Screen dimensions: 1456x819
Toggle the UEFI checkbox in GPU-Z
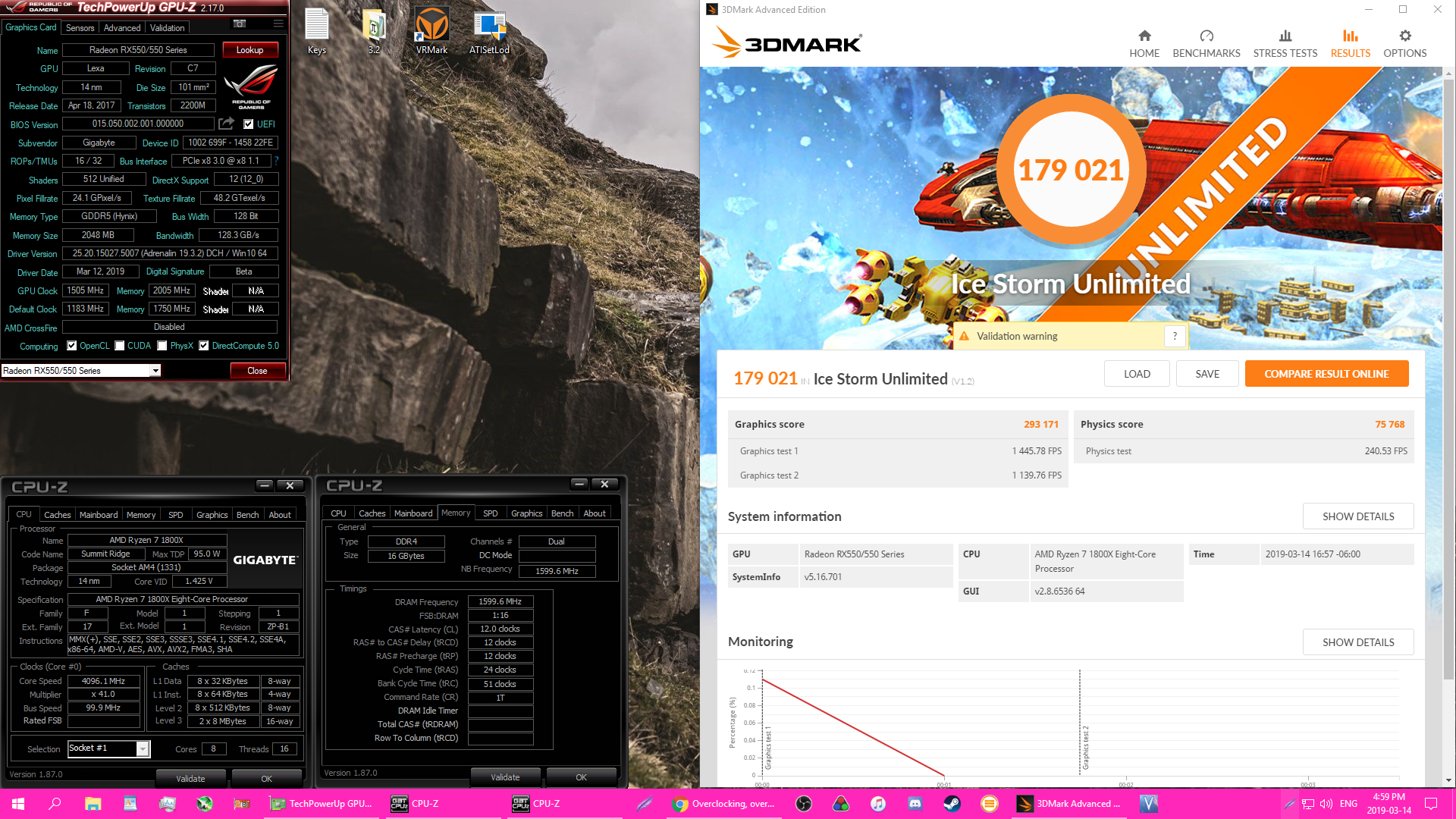point(248,124)
